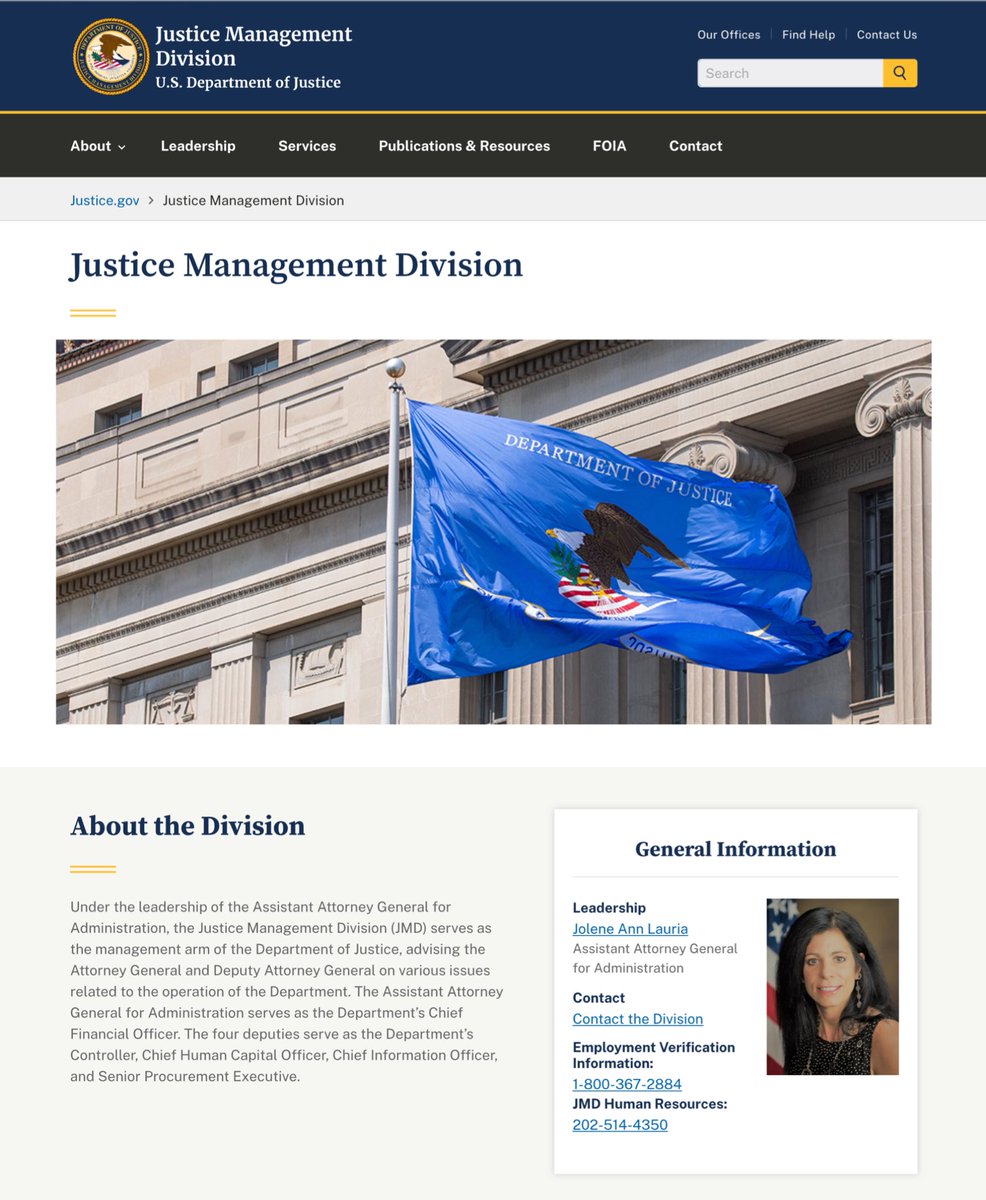The image size is (986, 1200).
Task: Click the Assistant Attorney General portrait photo
Action: point(832,986)
